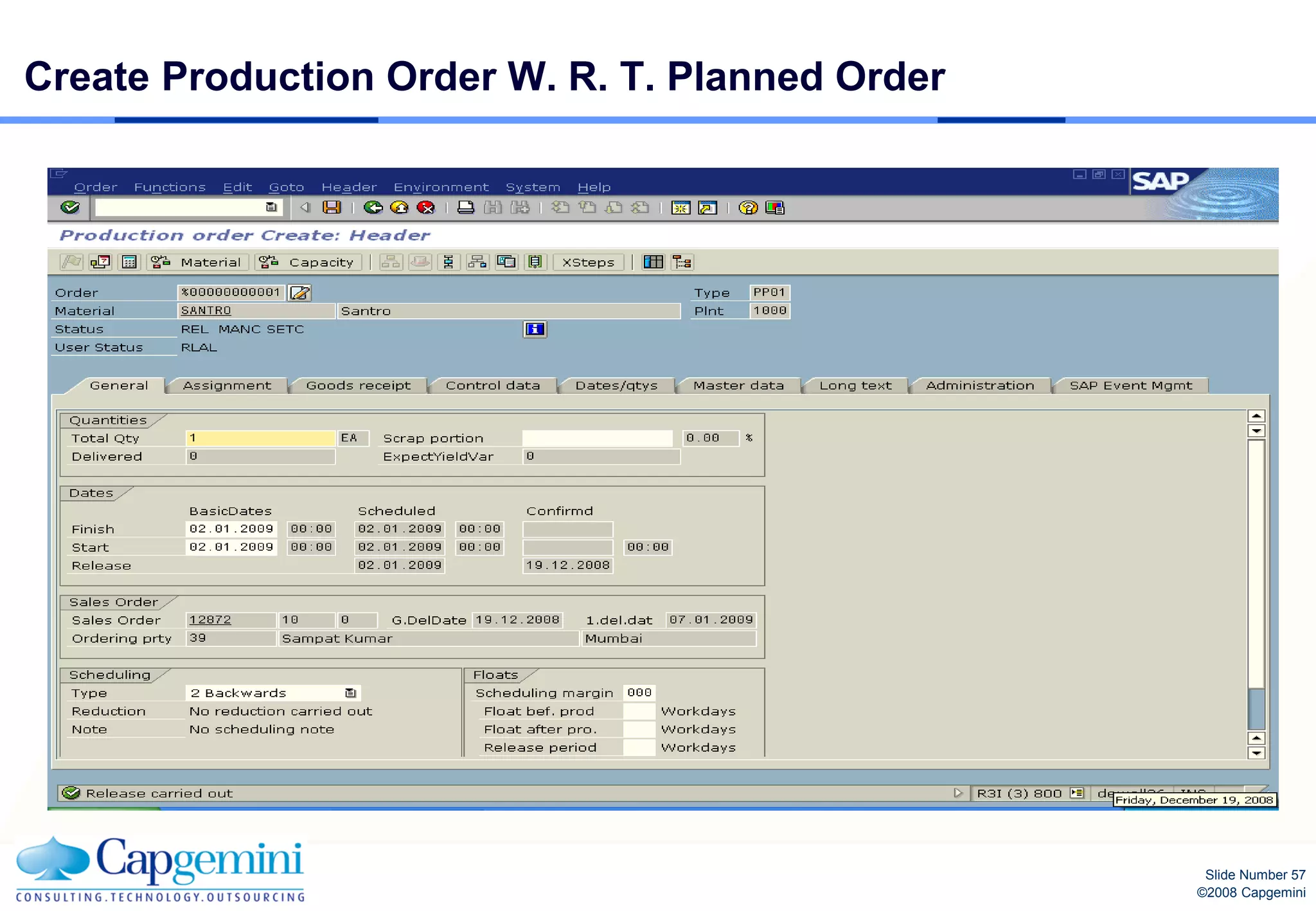Click the pencil change icon beside Order number

299,293
